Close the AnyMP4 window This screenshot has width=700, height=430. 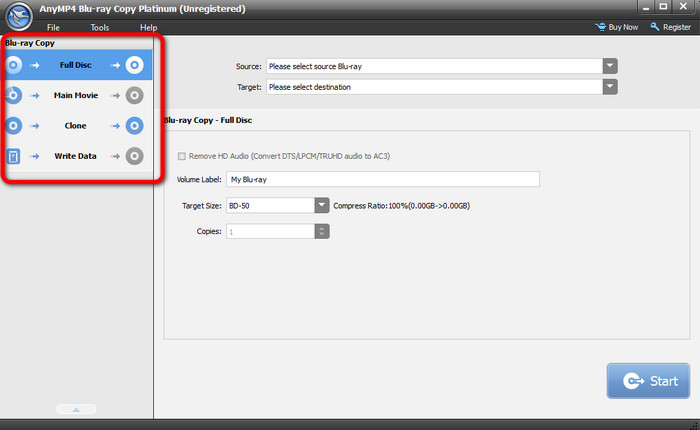click(x=683, y=7)
